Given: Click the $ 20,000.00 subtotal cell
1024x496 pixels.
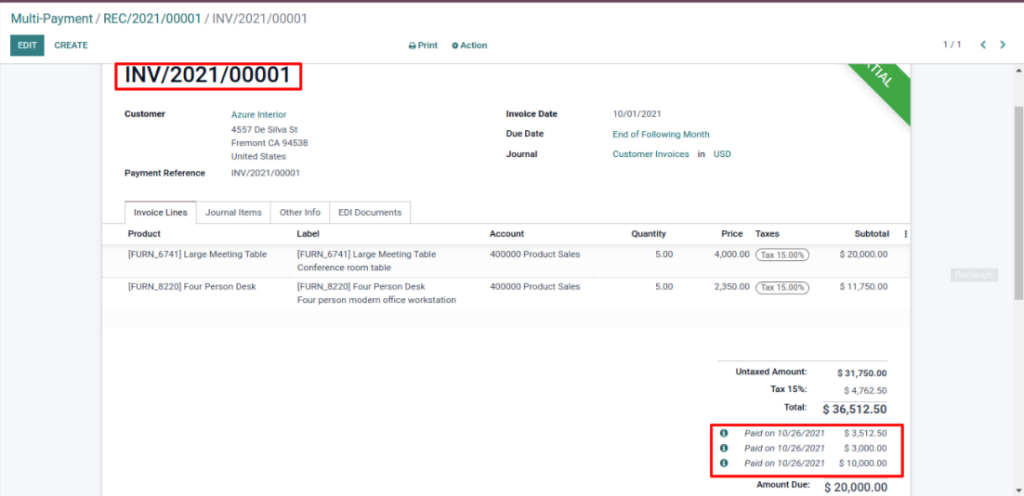Looking at the screenshot, I should (863, 255).
